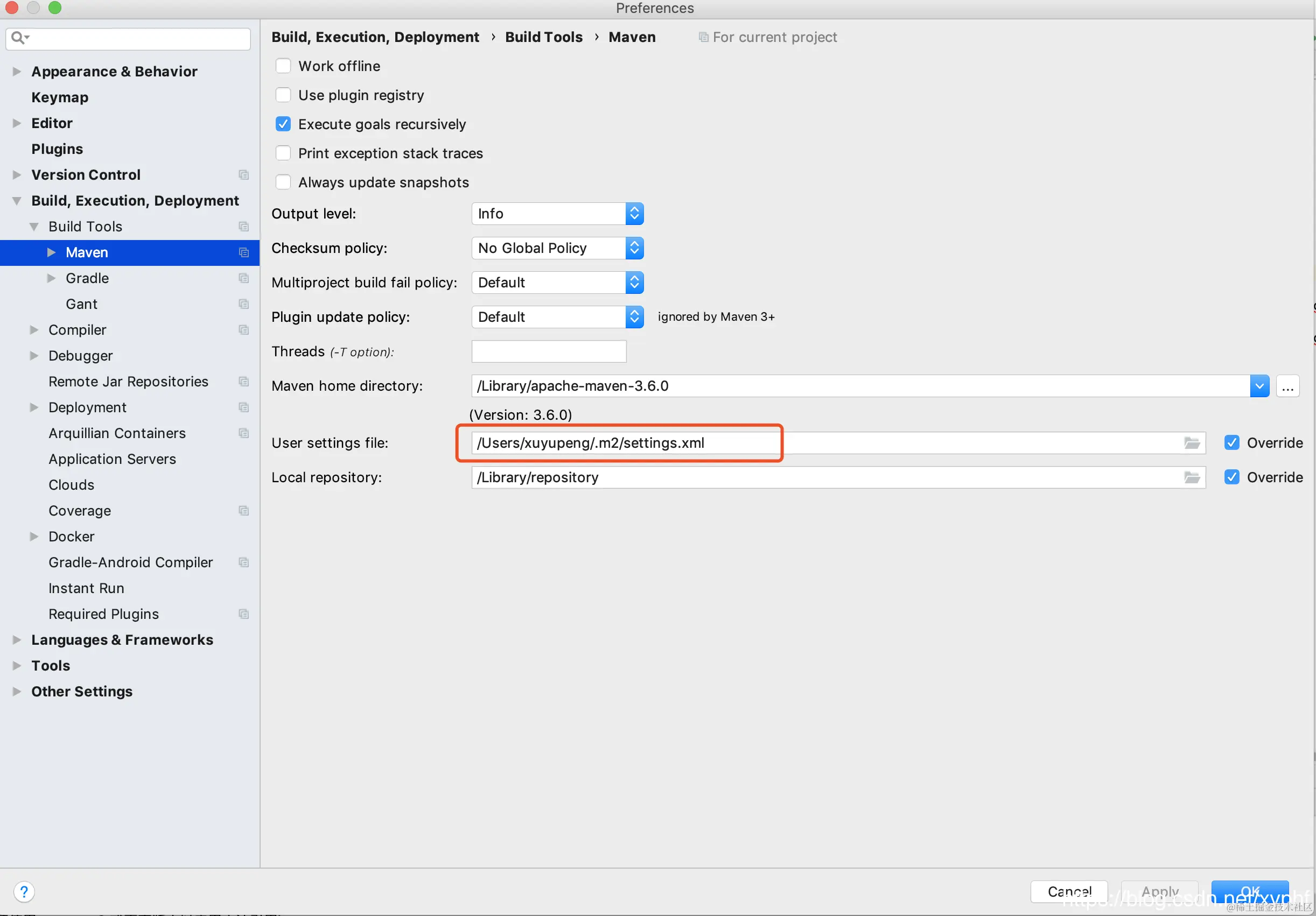Enable Work offline checkbox
Screen dimensions: 1316x916
pyautogui.click(x=283, y=66)
